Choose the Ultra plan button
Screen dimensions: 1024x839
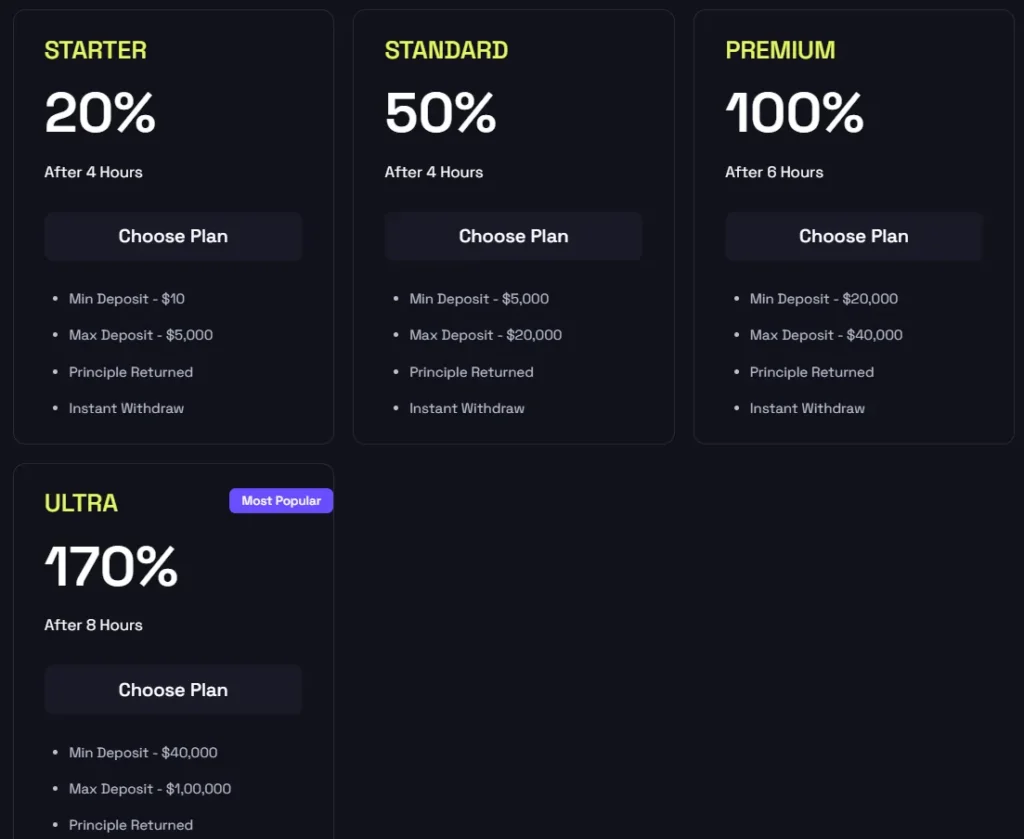[173, 690]
